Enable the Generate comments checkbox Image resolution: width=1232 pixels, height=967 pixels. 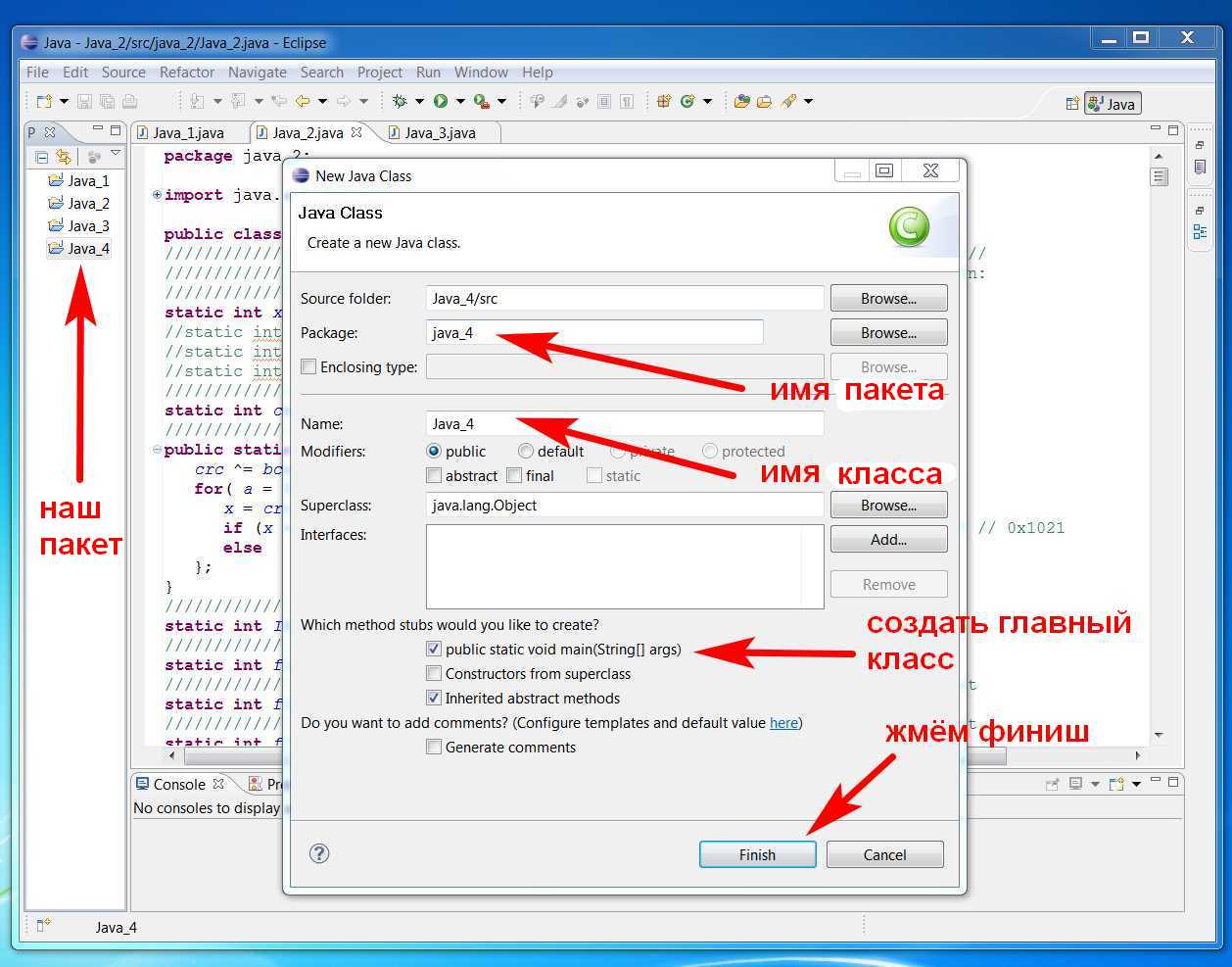(x=434, y=747)
